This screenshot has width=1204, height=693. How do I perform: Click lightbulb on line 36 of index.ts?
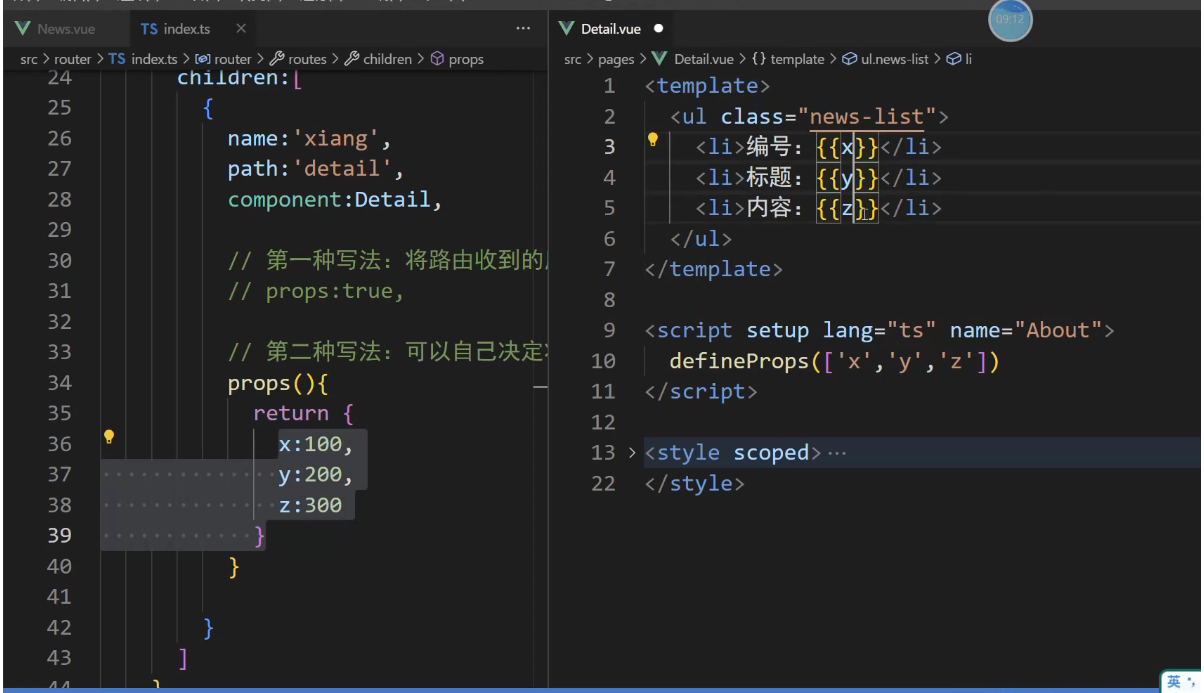(x=109, y=437)
